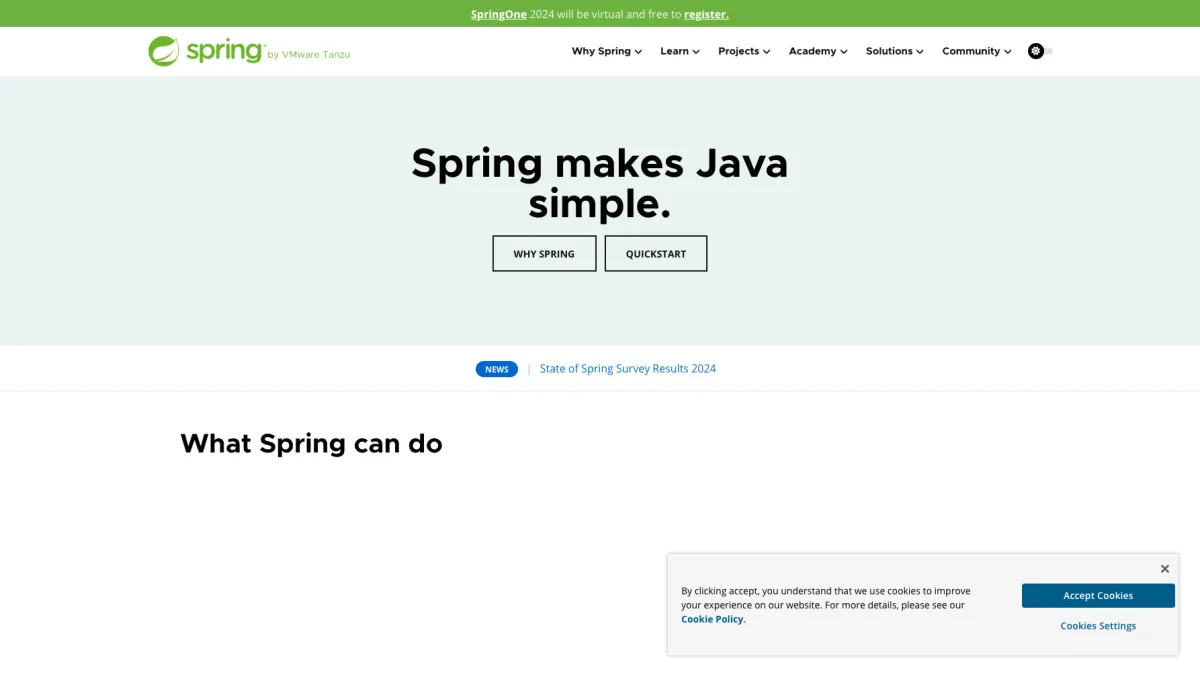The height and width of the screenshot is (677, 1200).
Task: Toggle the dark mode theme switch
Action: (x=1040, y=51)
